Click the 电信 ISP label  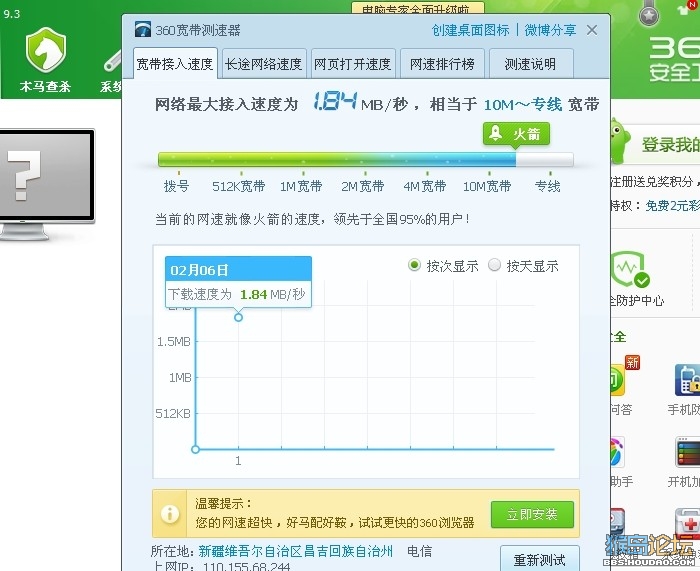pos(419,551)
